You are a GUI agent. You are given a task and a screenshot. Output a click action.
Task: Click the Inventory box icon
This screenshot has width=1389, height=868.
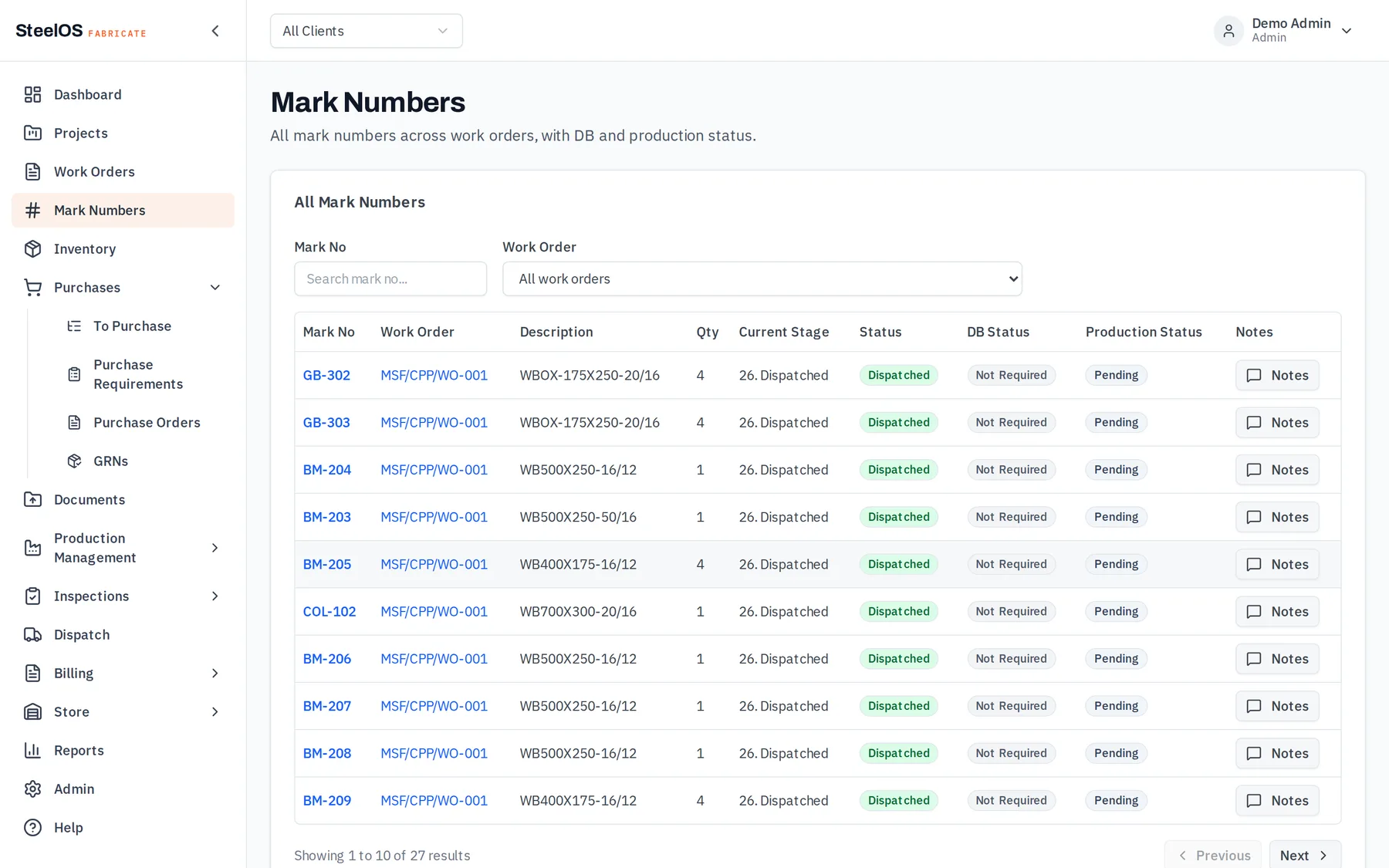(32, 249)
